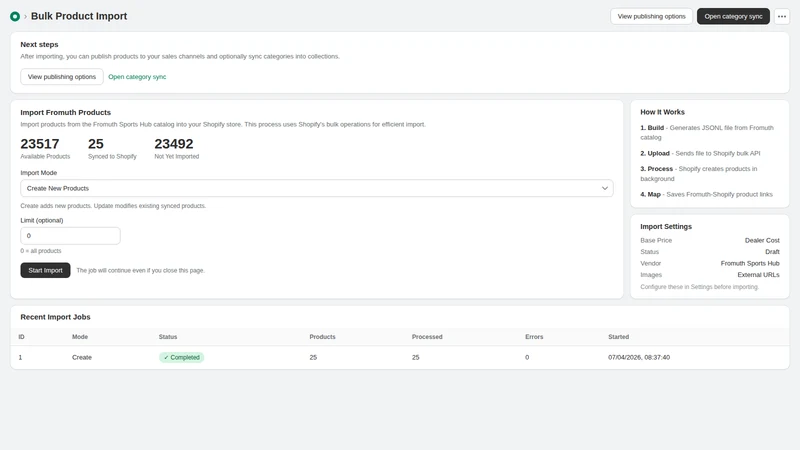Click the Products column header
This screenshot has width=800, height=450.
(x=322, y=337)
